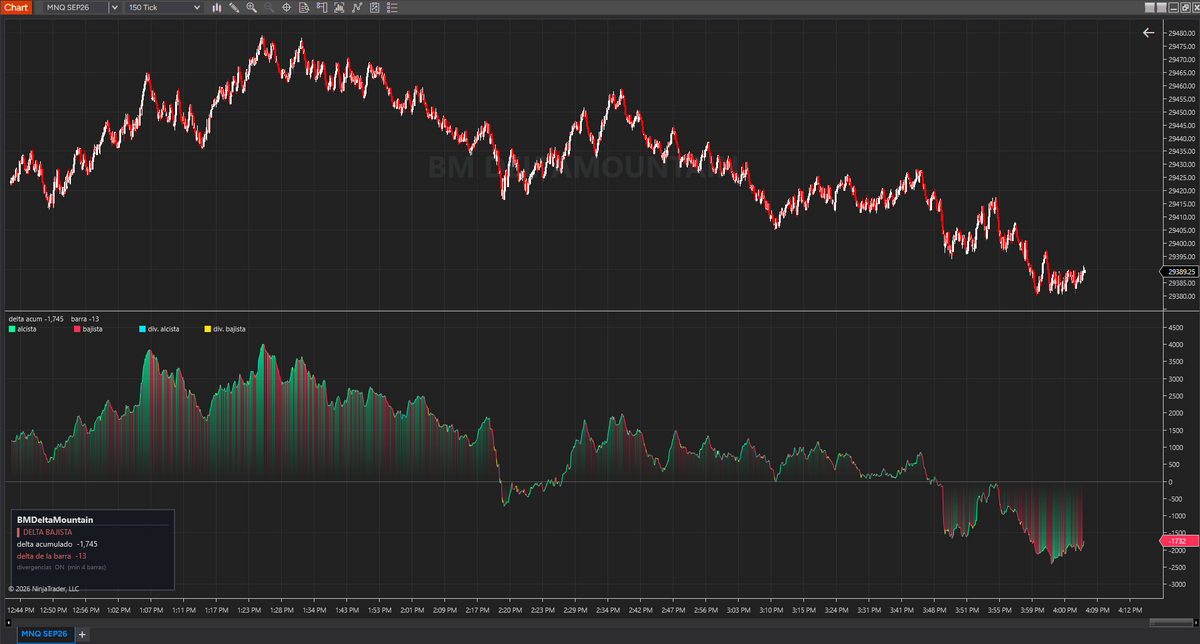
Task: Add a new chart tab with plus
Action: (82, 635)
